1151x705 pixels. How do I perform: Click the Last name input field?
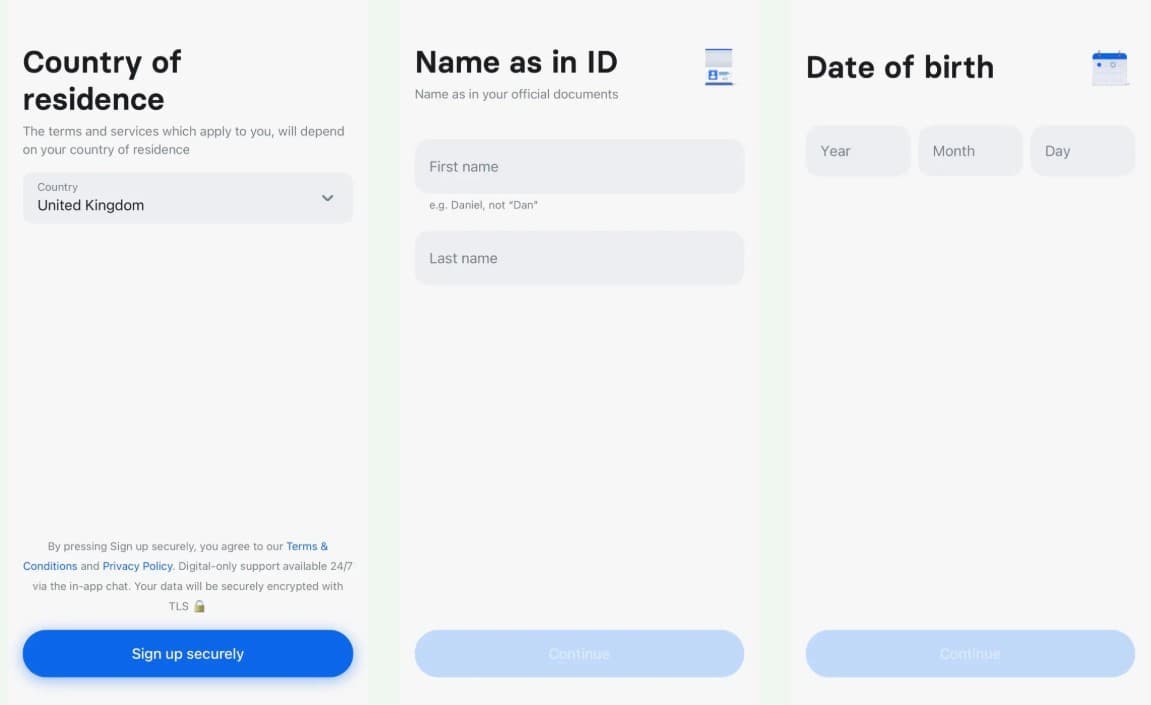point(579,257)
